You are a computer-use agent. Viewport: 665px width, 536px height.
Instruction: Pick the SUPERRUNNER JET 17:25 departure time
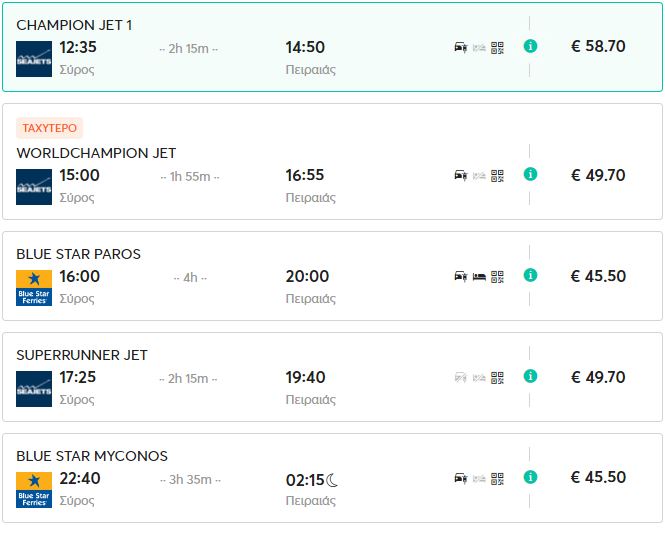[x=80, y=377]
